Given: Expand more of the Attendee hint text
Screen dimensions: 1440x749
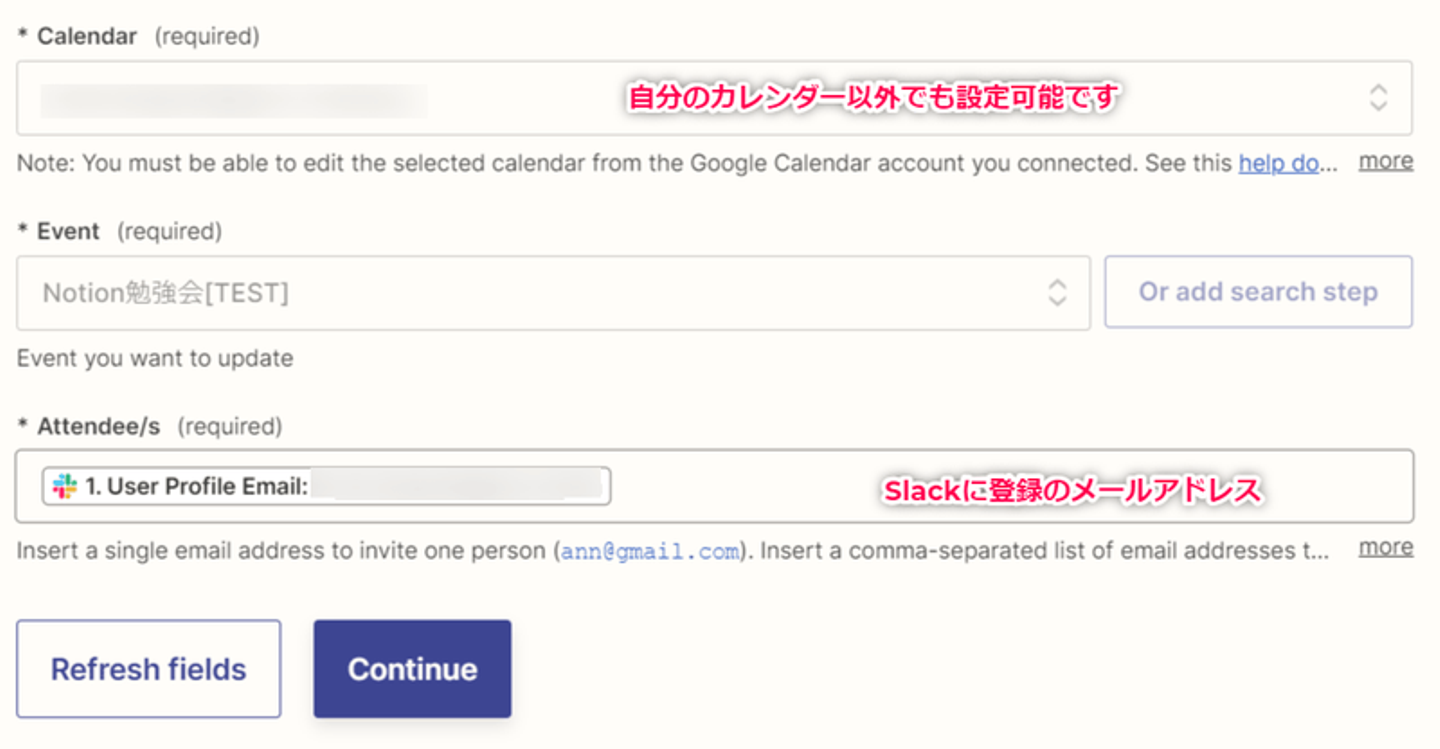Looking at the screenshot, I should [1385, 547].
